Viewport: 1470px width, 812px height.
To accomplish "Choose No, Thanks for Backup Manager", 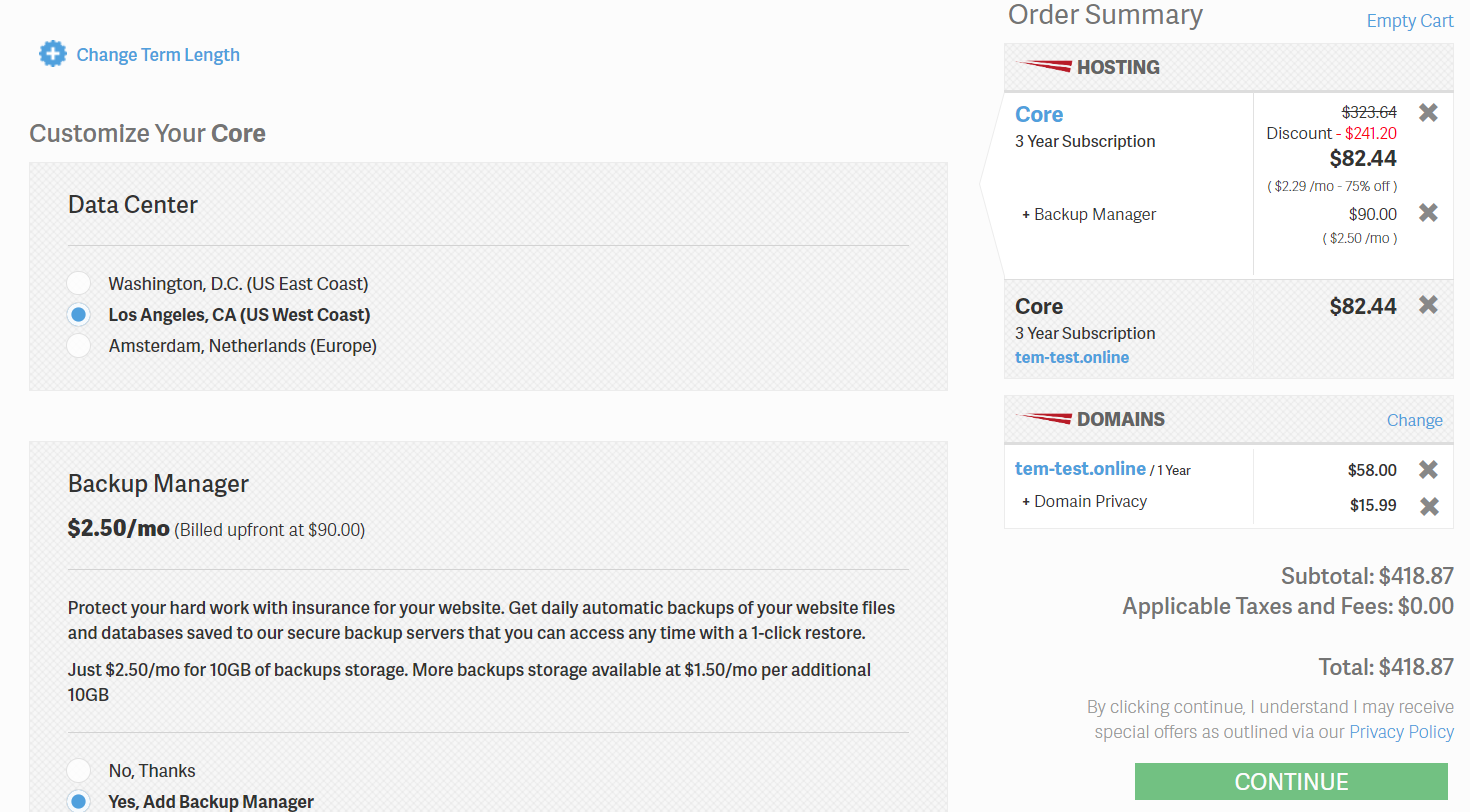I will click(x=79, y=770).
